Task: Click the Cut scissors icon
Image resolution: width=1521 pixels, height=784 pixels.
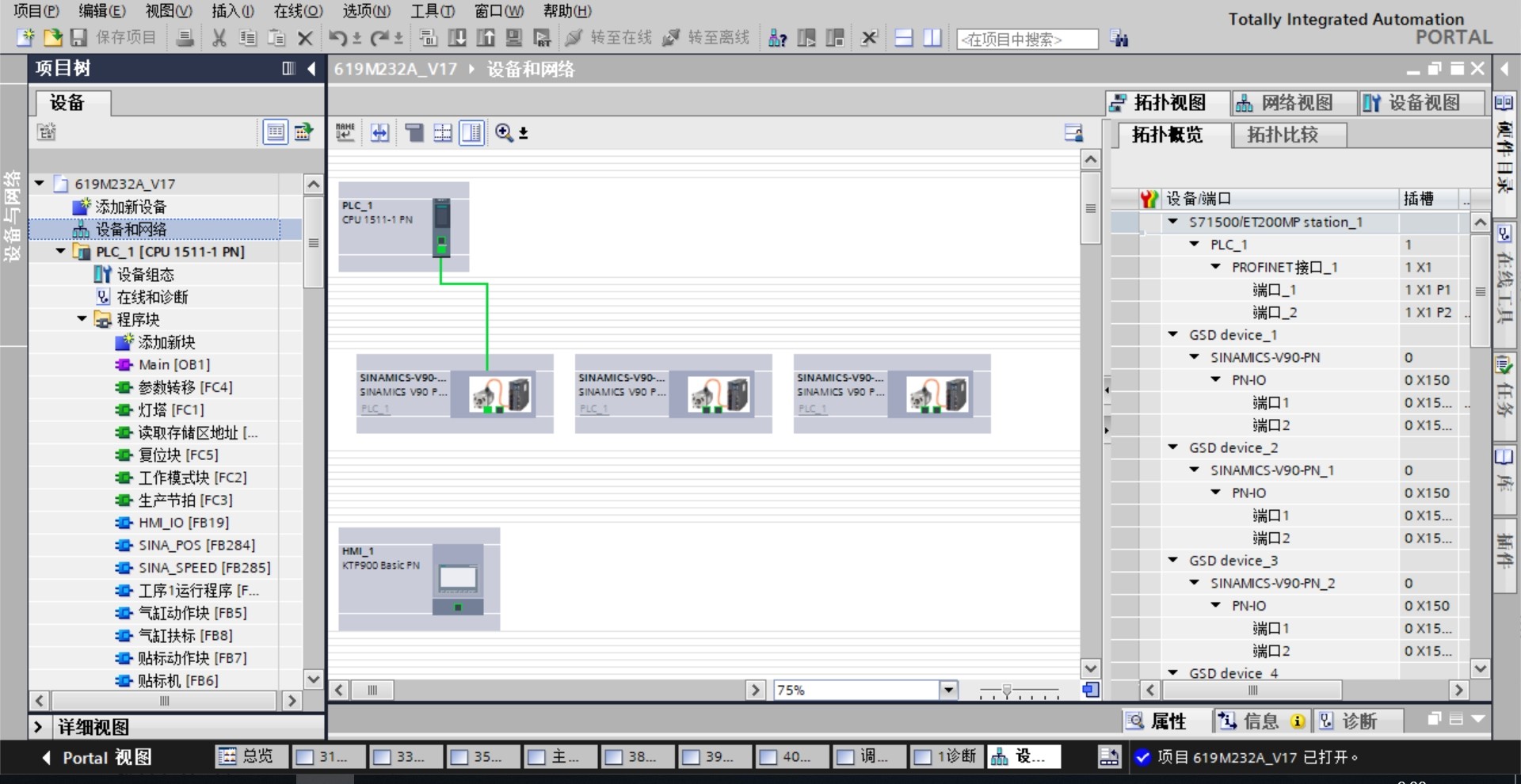Action: click(x=219, y=37)
